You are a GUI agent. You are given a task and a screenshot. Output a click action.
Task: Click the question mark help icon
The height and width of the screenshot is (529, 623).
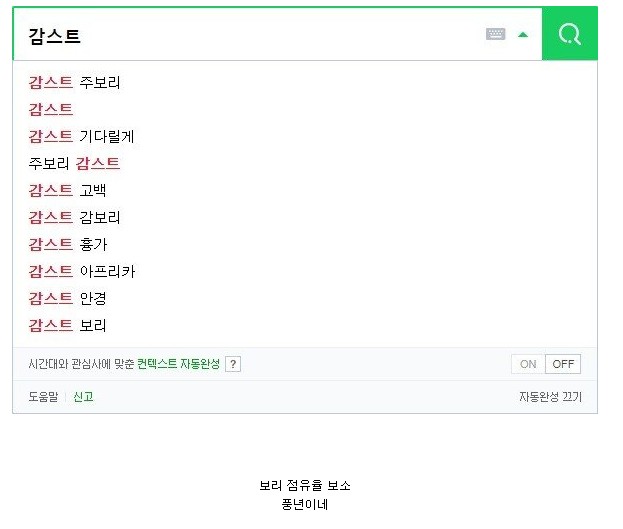[233, 364]
